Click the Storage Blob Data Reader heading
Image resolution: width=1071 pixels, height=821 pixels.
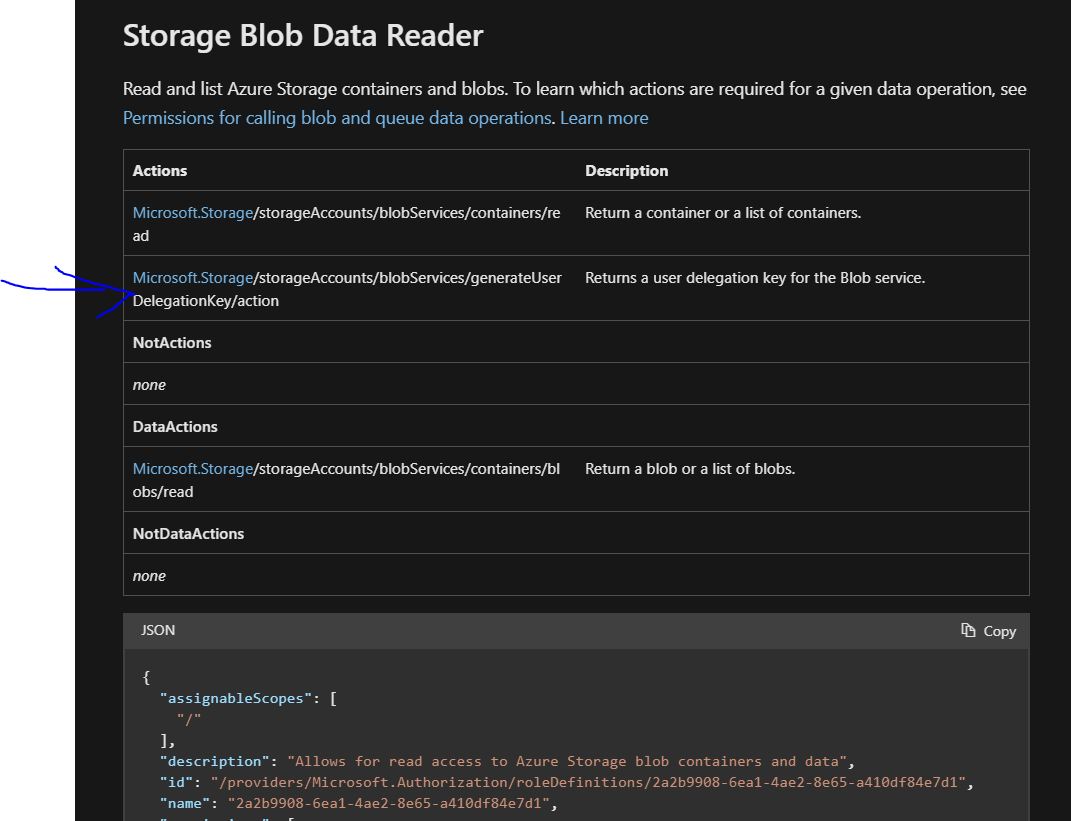pyautogui.click(x=303, y=37)
